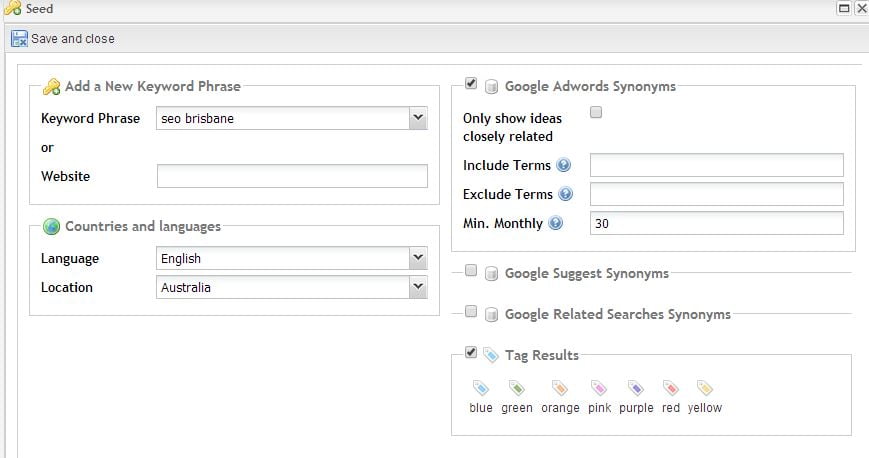The height and width of the screenshot is (458, 869).
Task: Expand the Keyword Phrase dropdown arrow
Action: (418, 118)
